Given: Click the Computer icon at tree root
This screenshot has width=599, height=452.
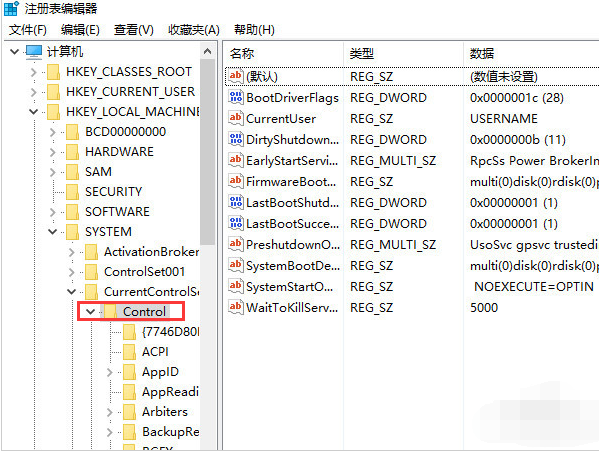Looking at the screenshot, I should coord(34,52).
